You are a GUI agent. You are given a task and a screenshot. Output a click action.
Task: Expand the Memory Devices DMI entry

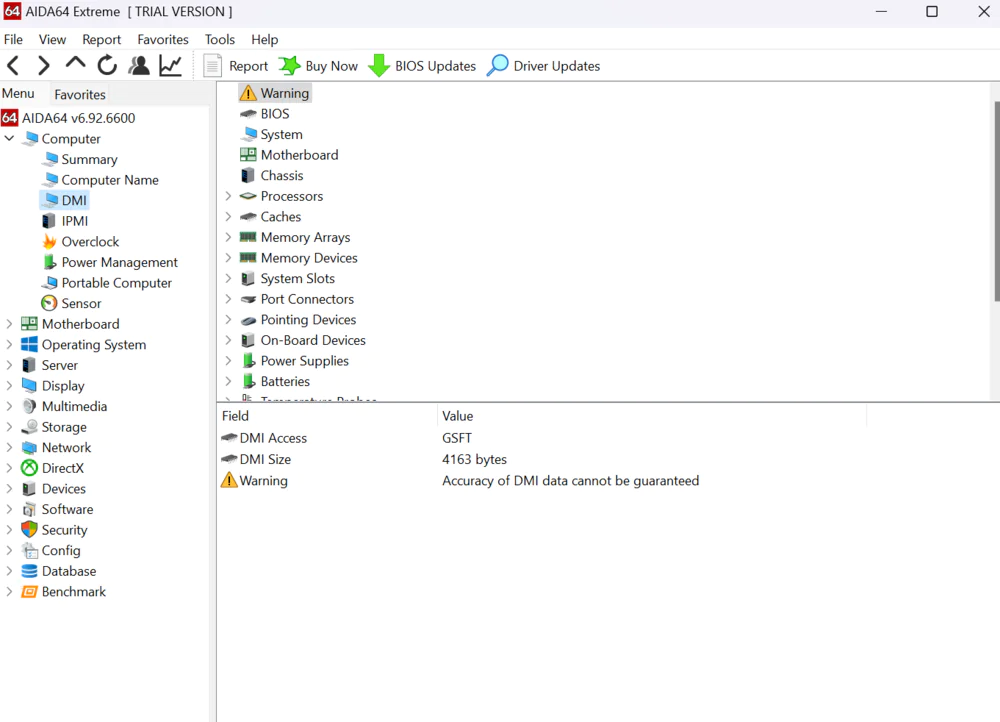[228, 258]
